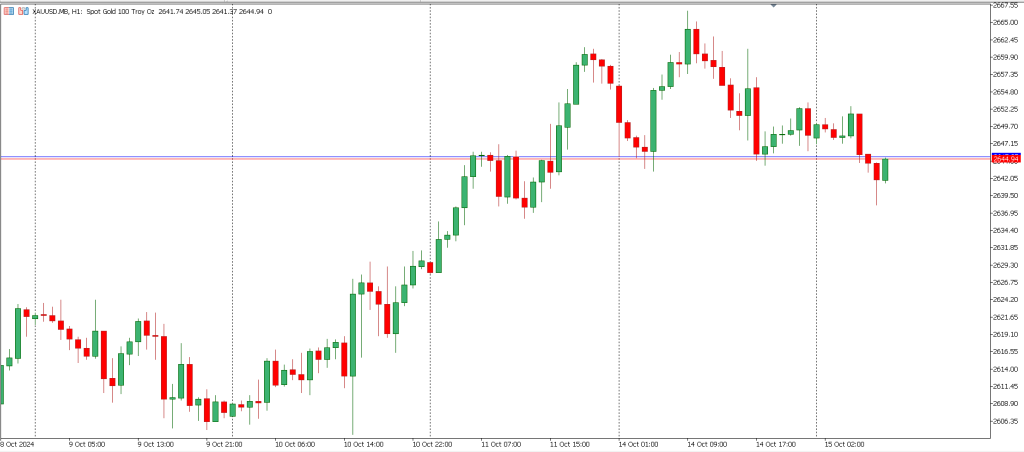Click the 2629.30 level on price axis

(x=1005, y=265)
